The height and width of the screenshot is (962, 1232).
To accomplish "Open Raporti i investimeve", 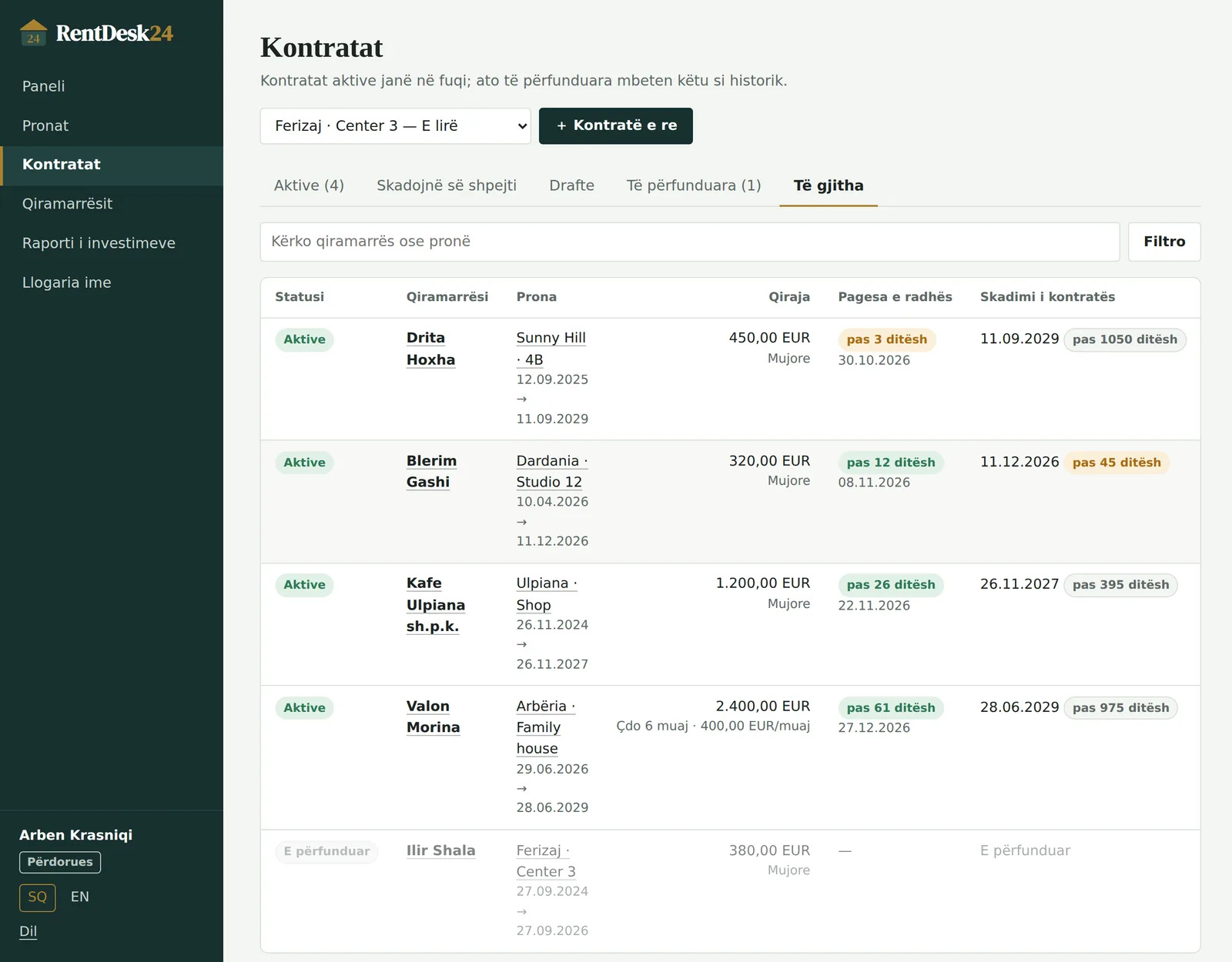I will pyautogui.click(x=112, y=243).
